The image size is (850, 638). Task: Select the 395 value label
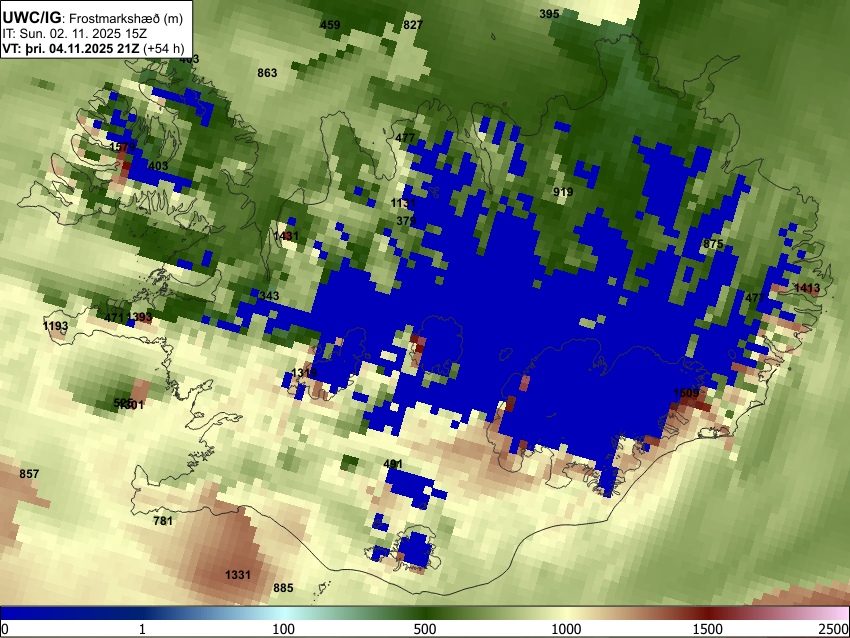549,14
